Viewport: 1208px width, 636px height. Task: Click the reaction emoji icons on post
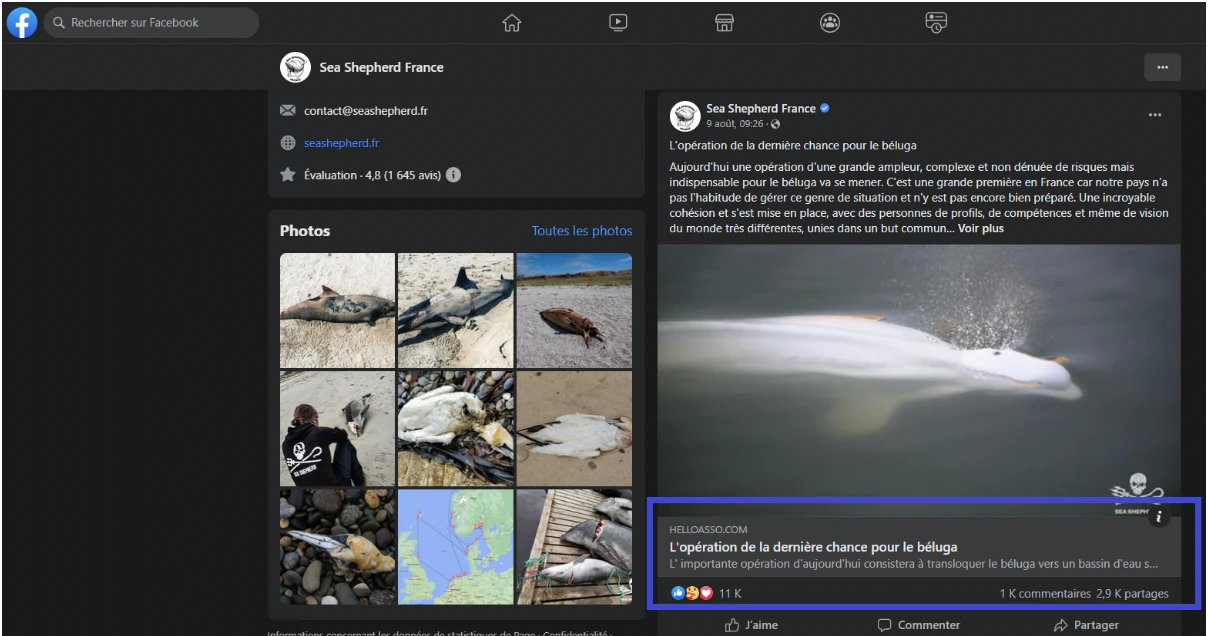[692, 593]
